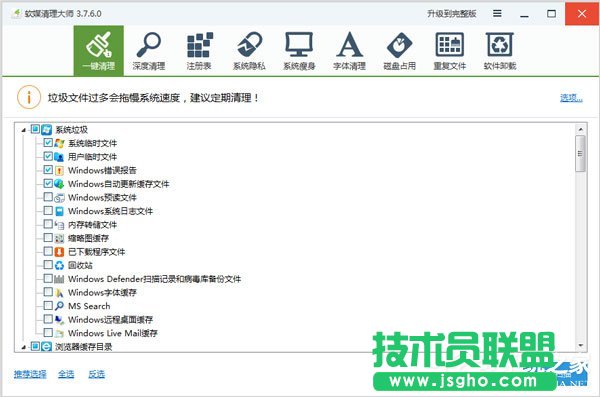Click the 选项... options link

[571, 98]
